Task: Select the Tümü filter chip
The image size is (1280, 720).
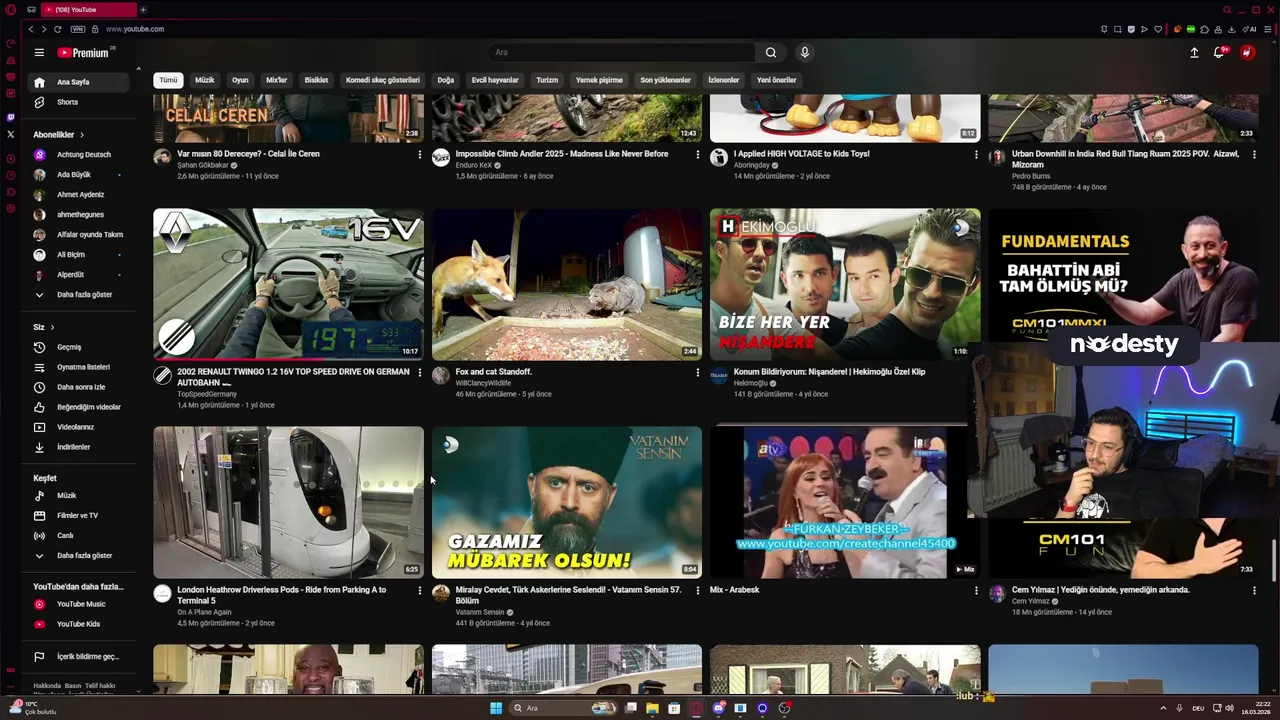Action: 168,80
